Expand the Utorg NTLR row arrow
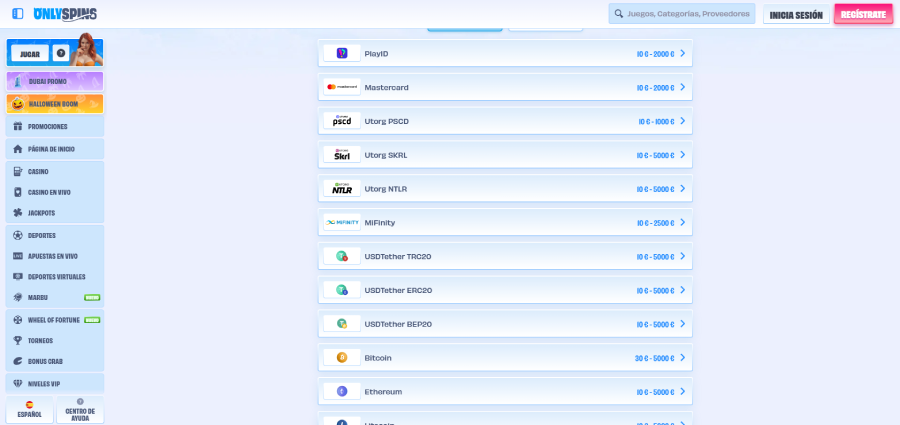The width and height of the screenshot is (900, 425). tap(682, 189)
